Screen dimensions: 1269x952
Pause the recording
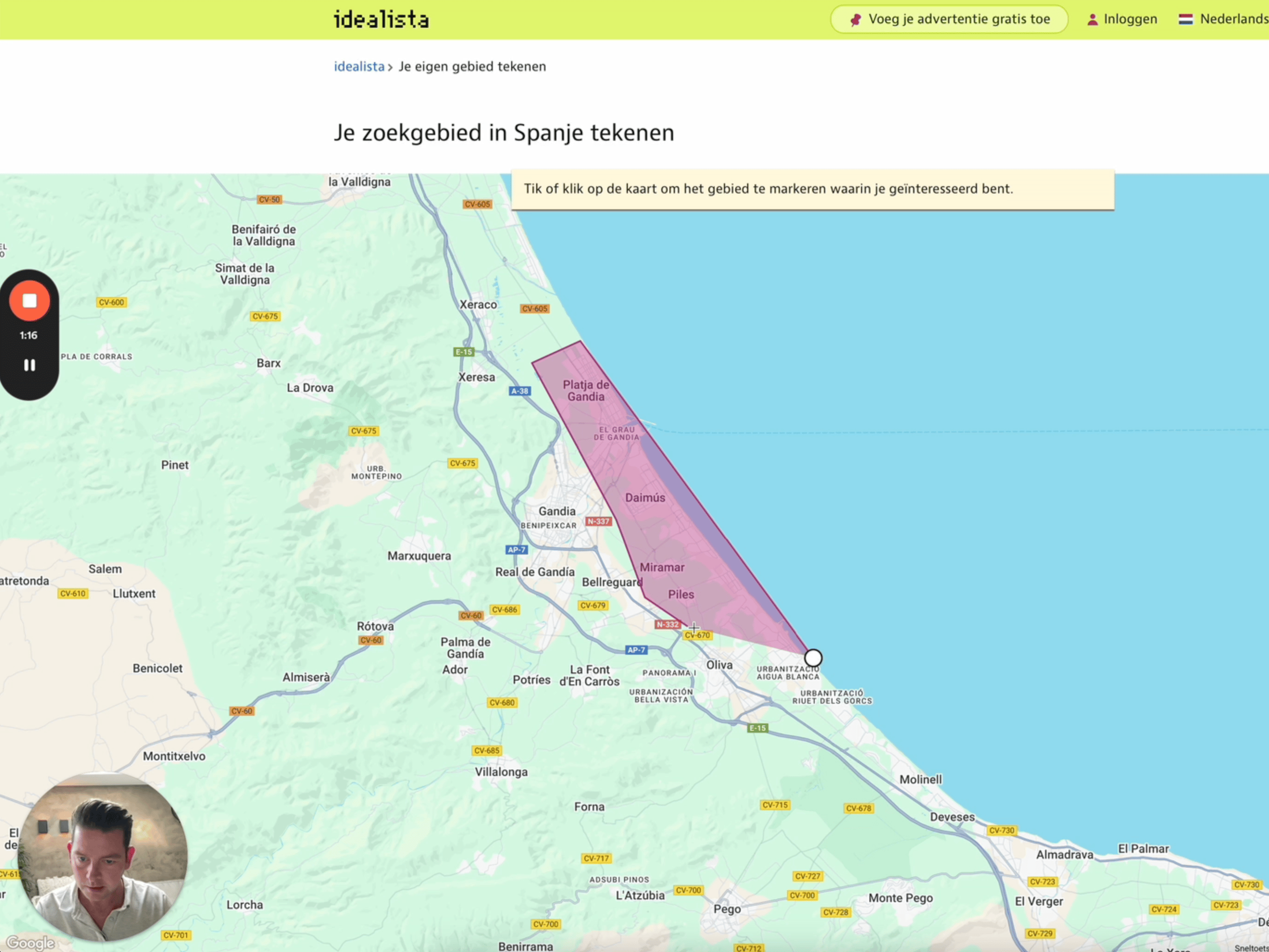(x=29, y=365)
